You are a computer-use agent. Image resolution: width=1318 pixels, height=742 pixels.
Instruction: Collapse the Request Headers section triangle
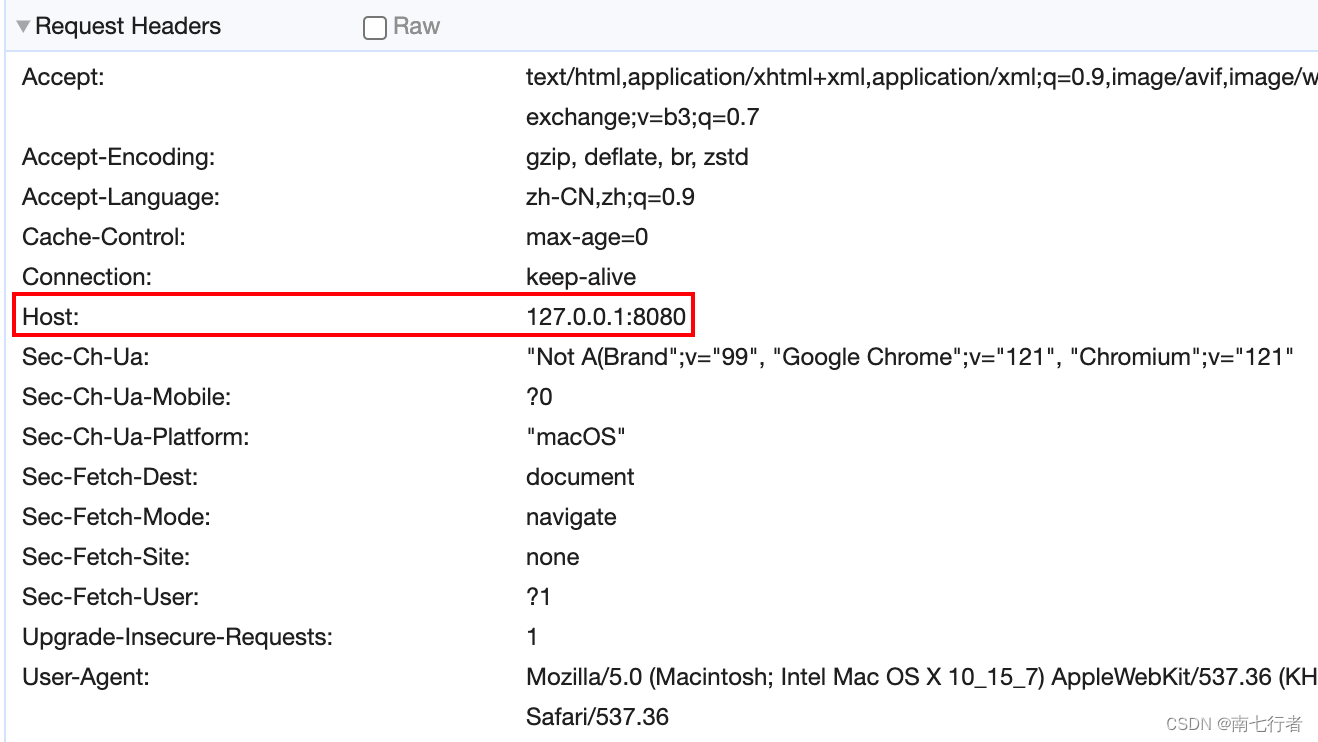click(23, 27)
